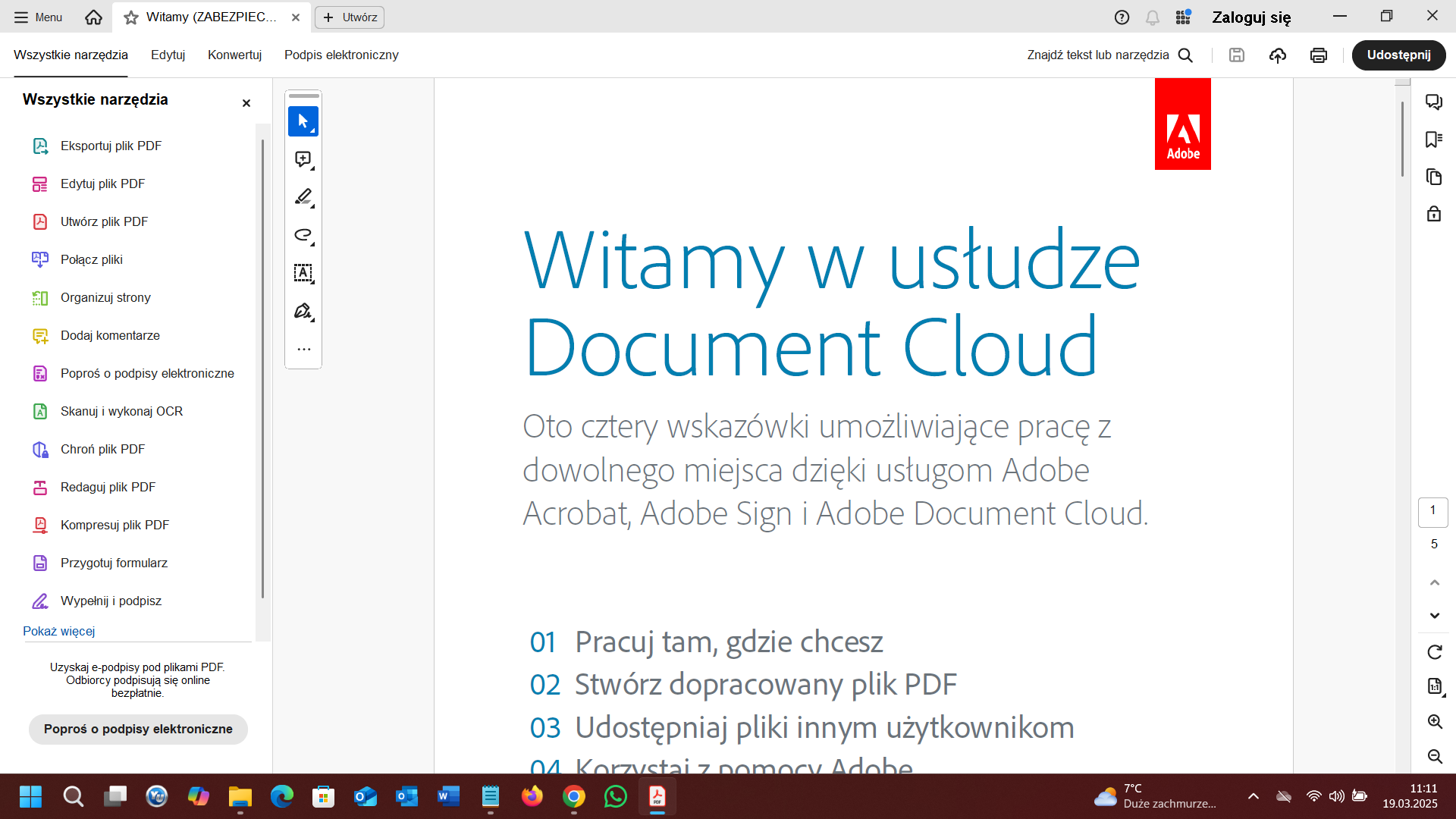This screenshot has height=819, width=1456.
Task: Click the current page number box
Action: [1432, 512]
